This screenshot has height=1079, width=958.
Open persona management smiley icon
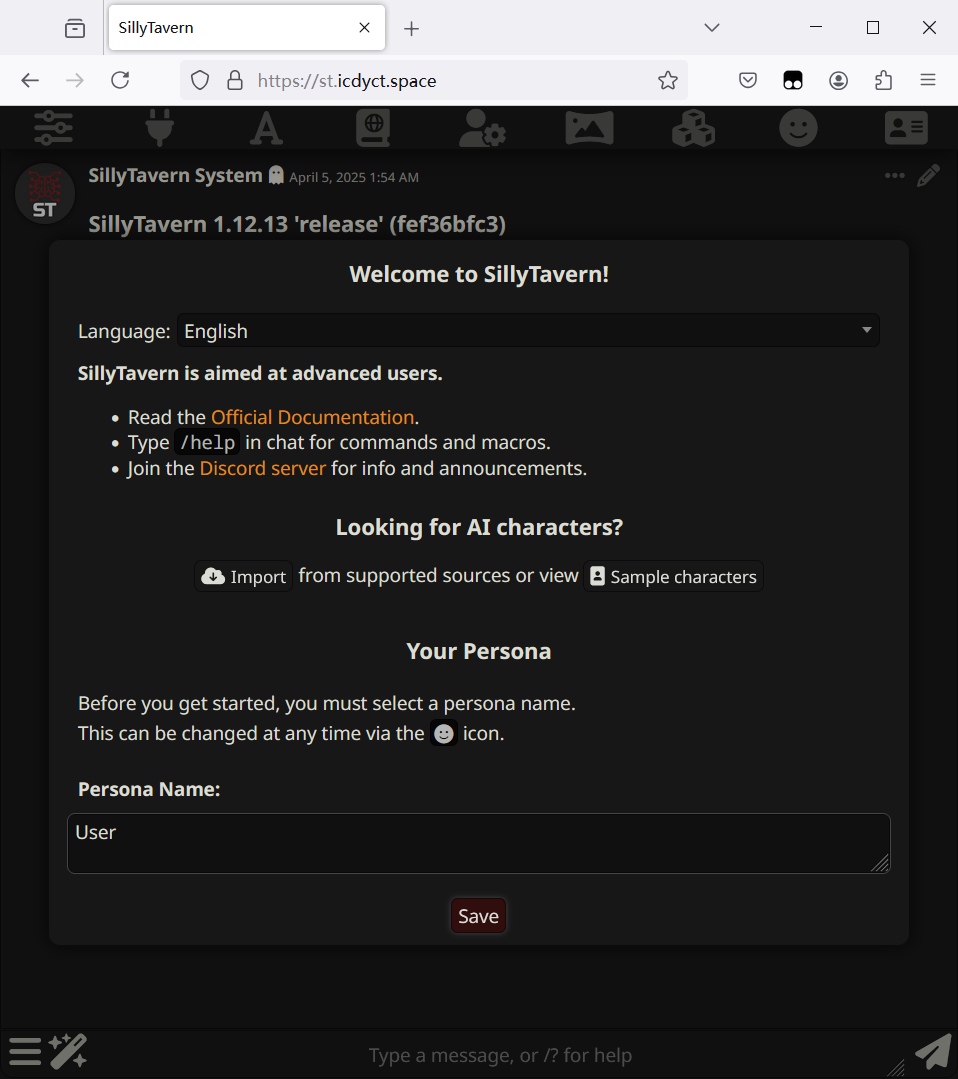[x=798, y=128]
